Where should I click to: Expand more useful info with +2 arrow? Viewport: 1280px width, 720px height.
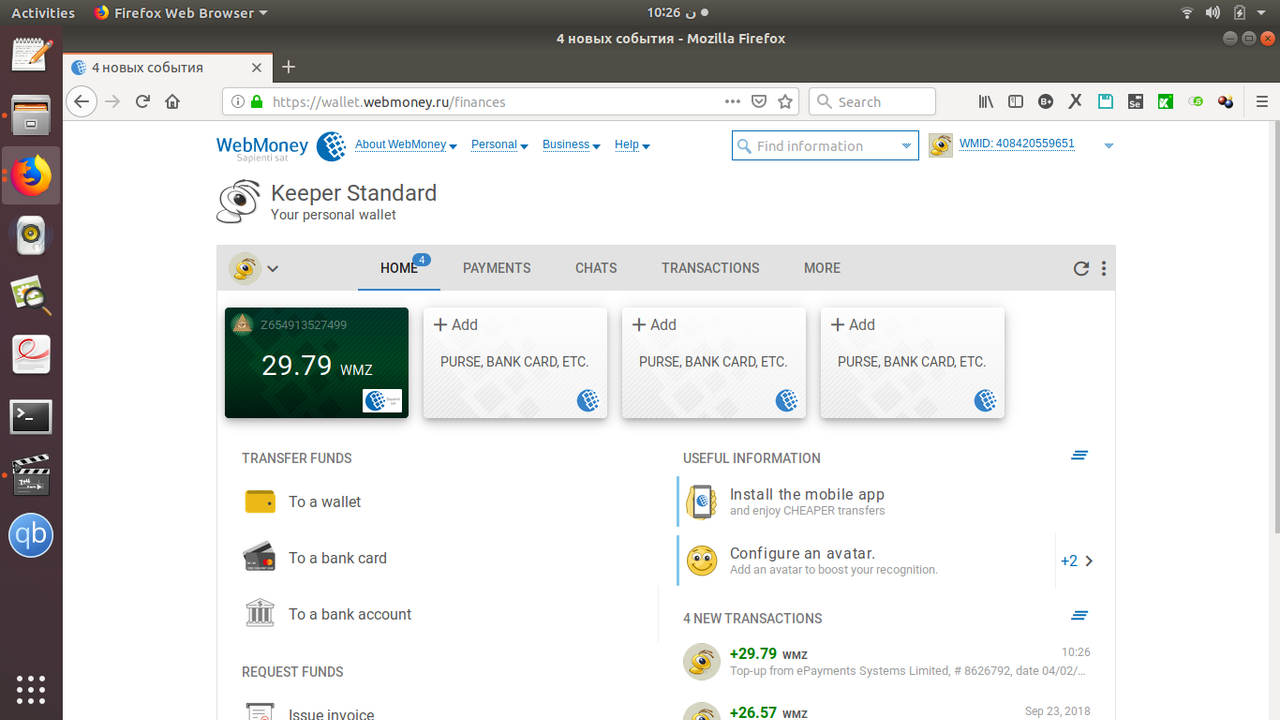coord(1077,561)
